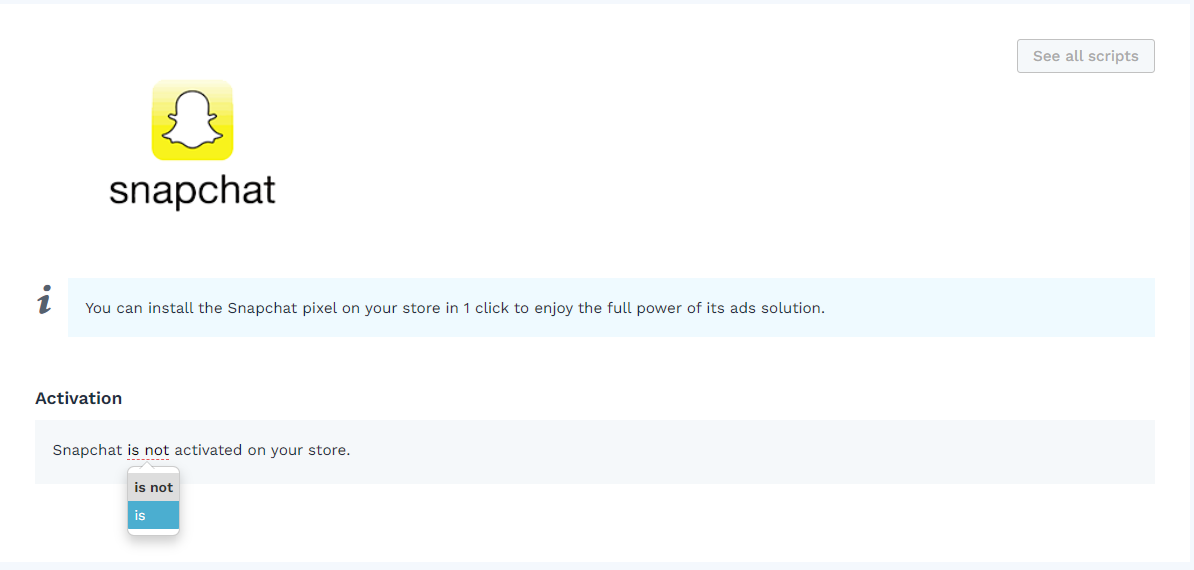The width and height of the screenshot is (1194, 570).
Task: Click the Snapchat pixel install info message
Action: pos(611,307)
